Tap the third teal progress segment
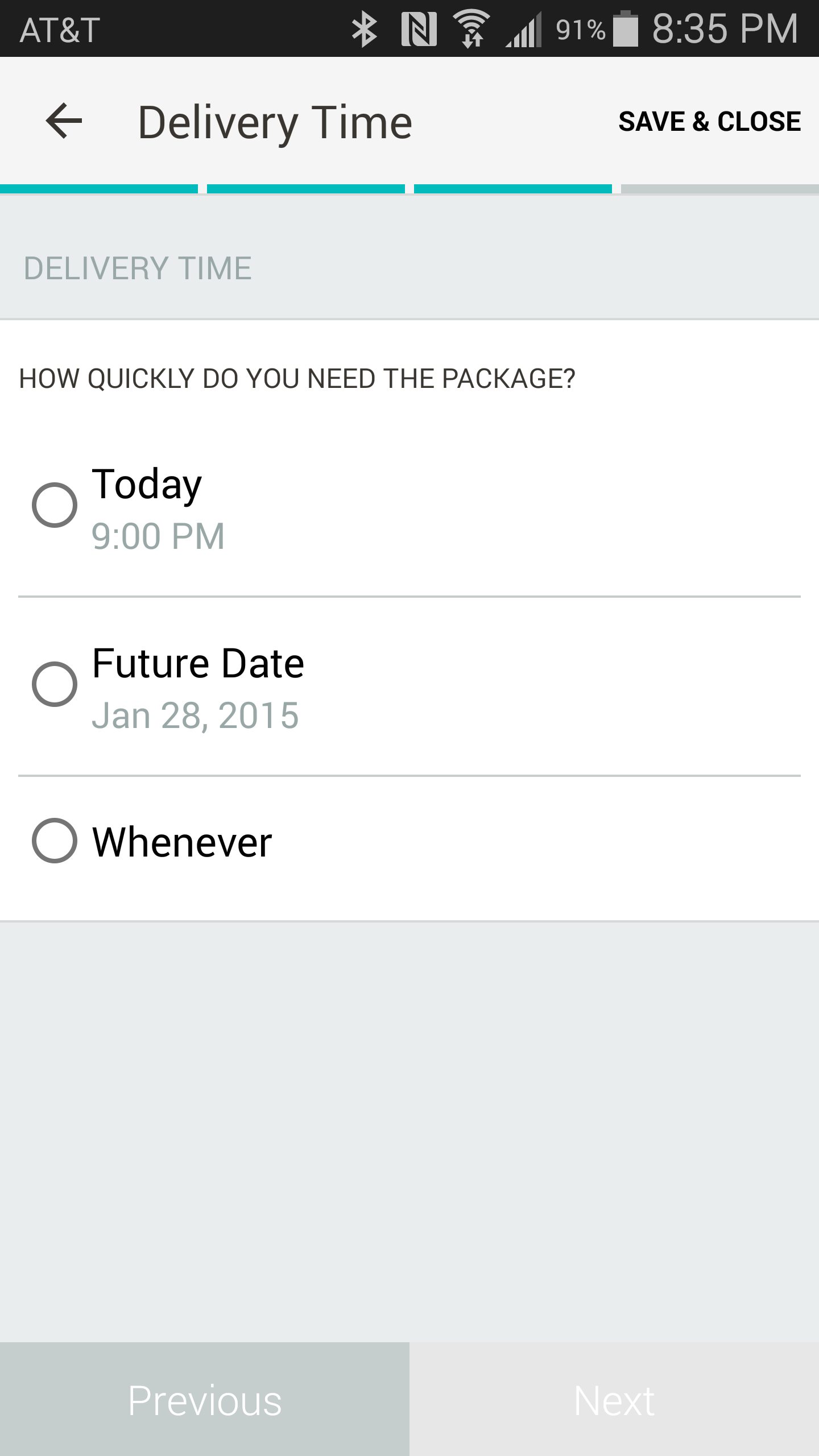The height and width of the screenshot is (1456, 819). pos(513,189)
